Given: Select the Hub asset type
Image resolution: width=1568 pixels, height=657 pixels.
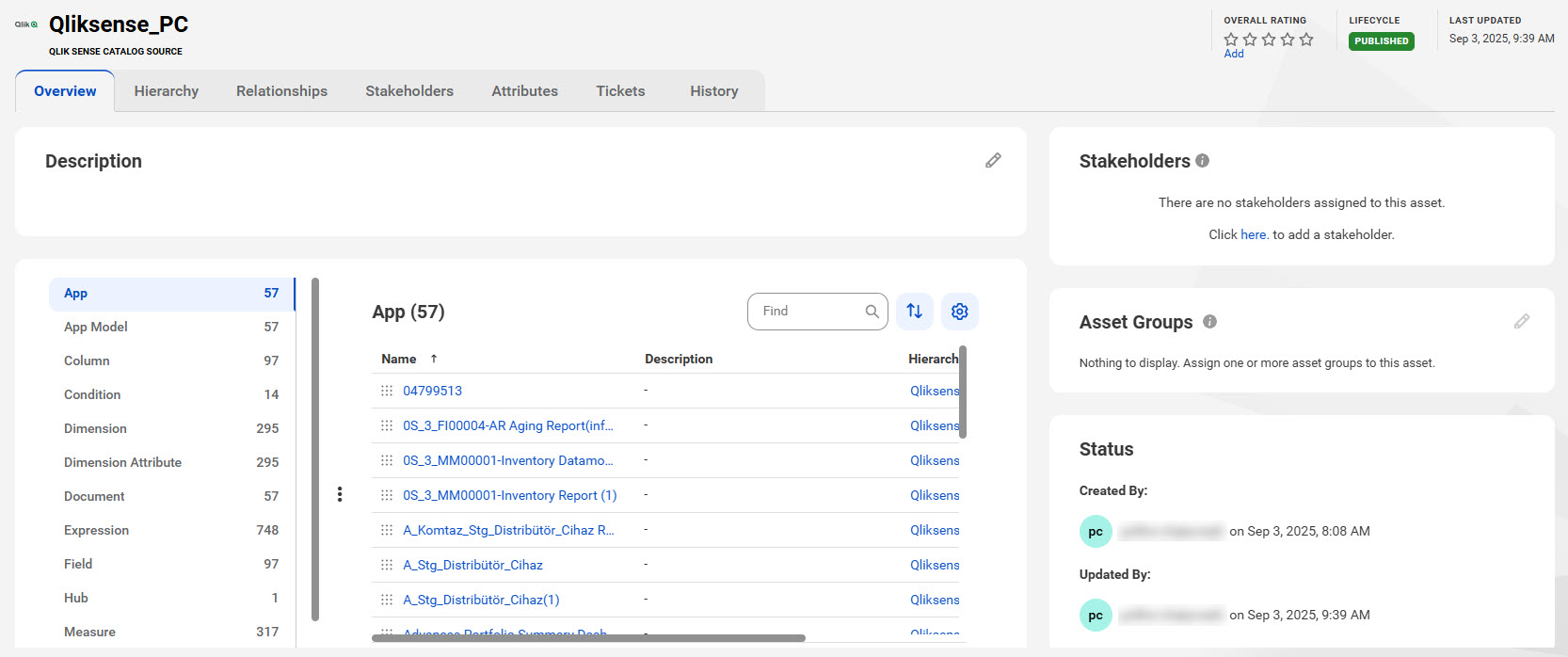Looking at the screenshot, I should click(171, 598).
